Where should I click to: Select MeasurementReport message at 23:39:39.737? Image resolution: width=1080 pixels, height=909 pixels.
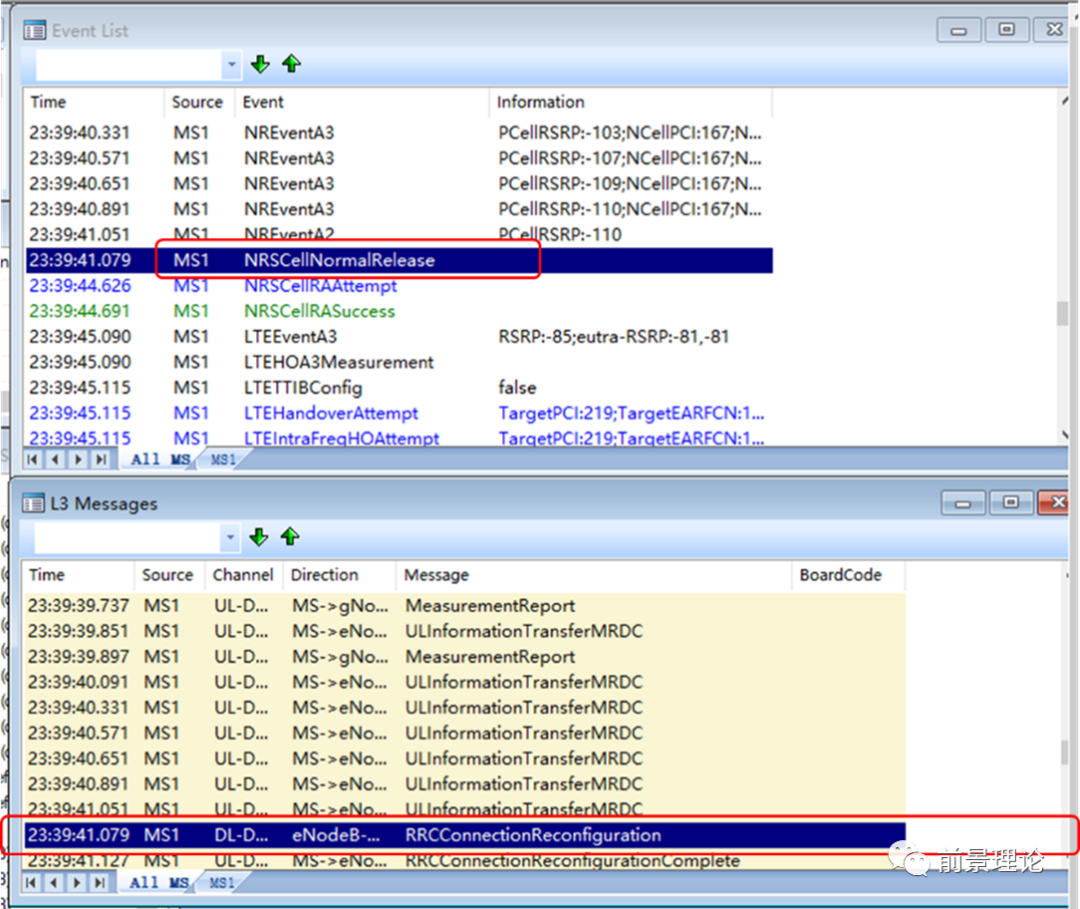point(465,606)
